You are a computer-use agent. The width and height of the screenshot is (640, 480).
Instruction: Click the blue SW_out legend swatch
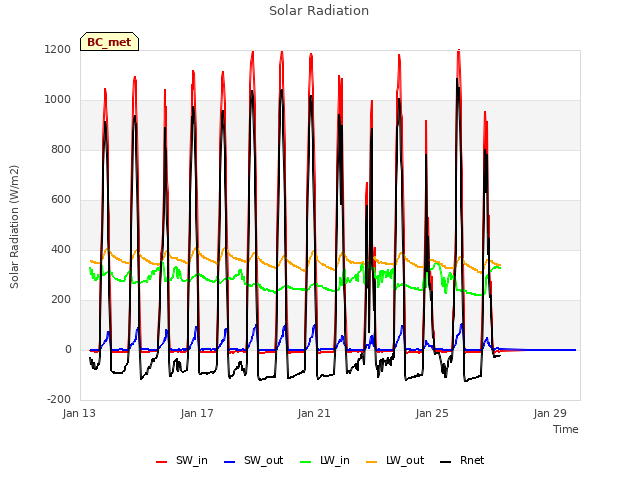230,462
